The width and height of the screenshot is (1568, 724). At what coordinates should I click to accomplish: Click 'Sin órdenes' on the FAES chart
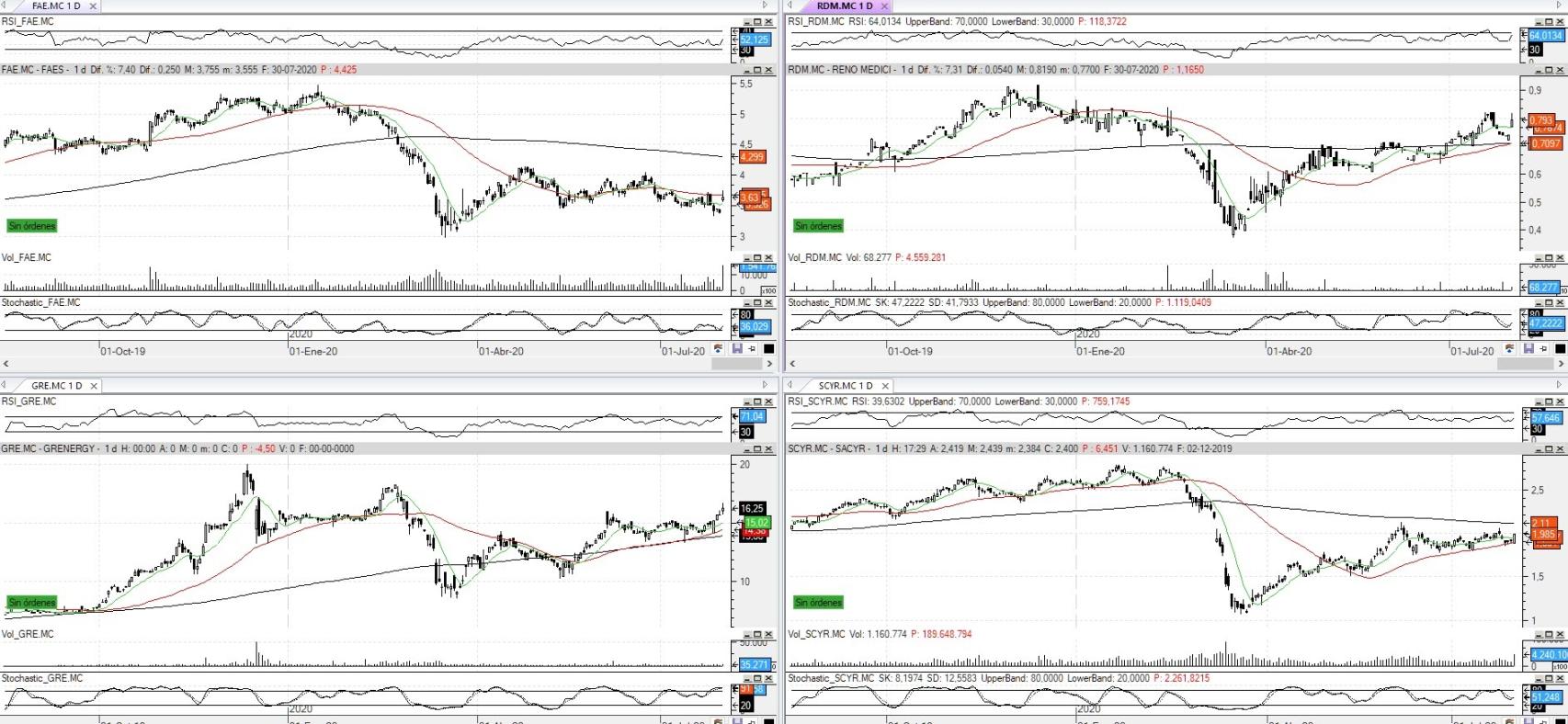click(32, 225)
